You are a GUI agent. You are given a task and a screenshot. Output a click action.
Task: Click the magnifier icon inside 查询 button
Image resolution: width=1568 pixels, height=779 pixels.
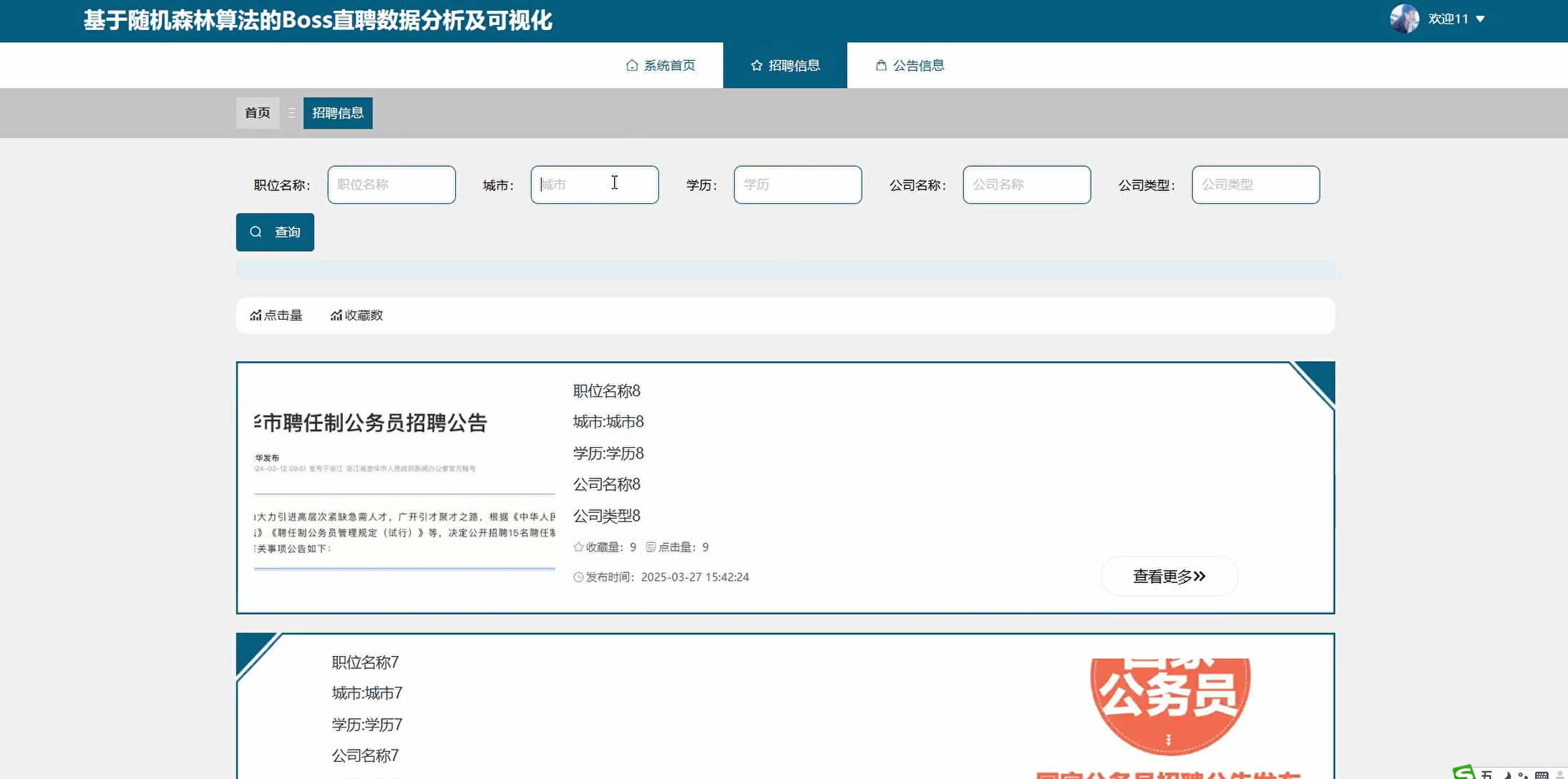256,232
